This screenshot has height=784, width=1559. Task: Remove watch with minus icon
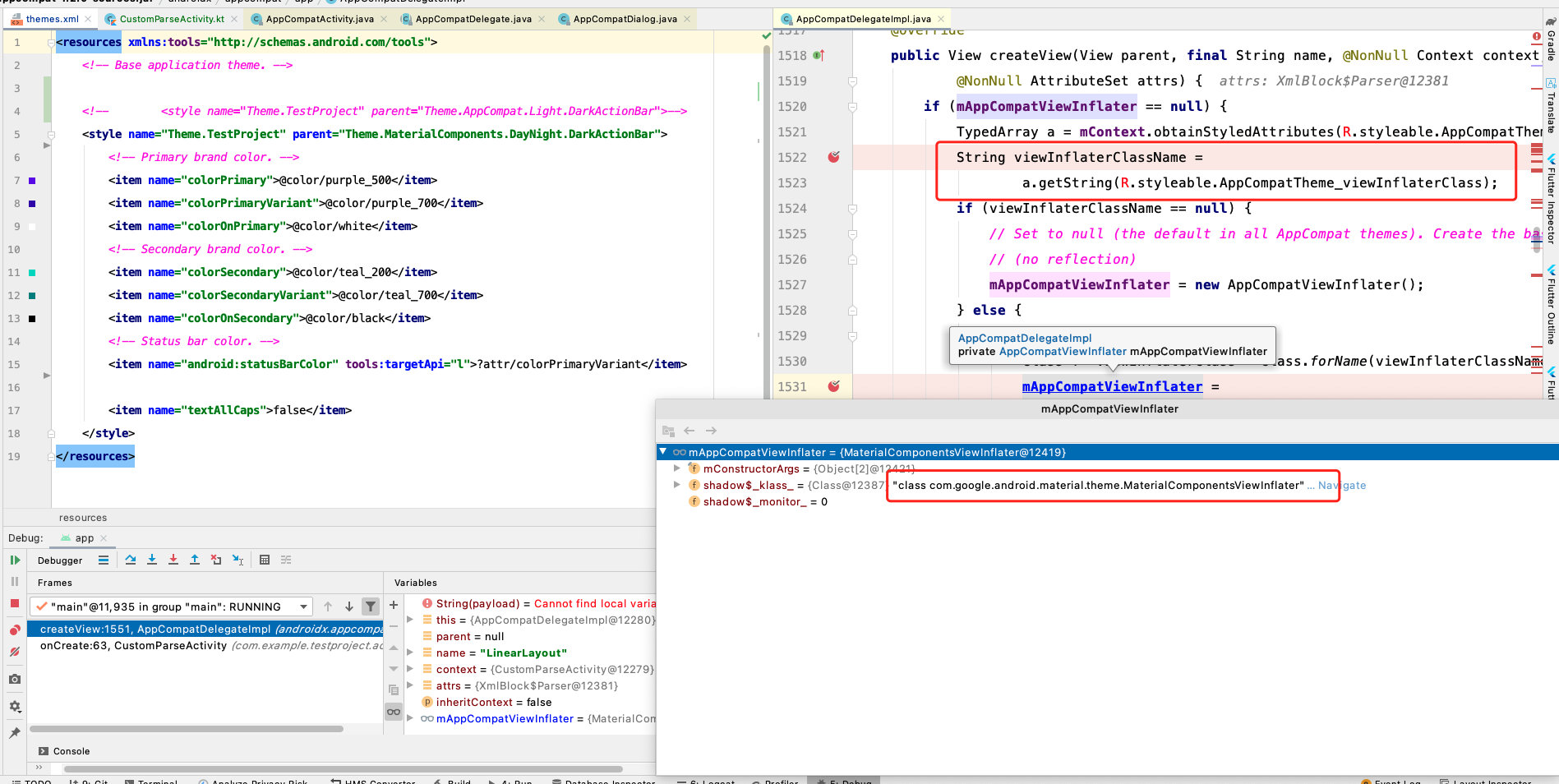tap(394, 626)
